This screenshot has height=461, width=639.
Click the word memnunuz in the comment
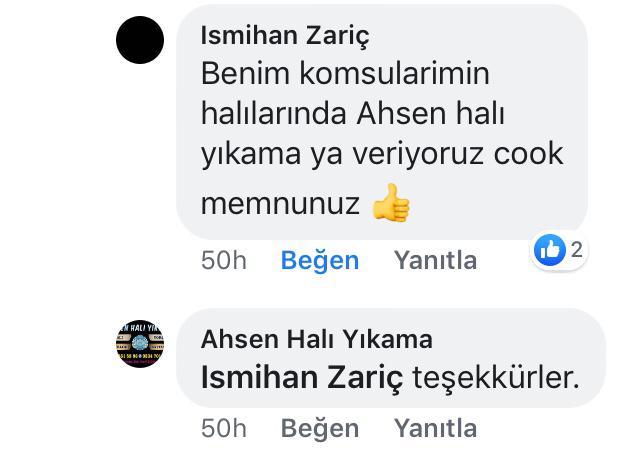[280, 203]
